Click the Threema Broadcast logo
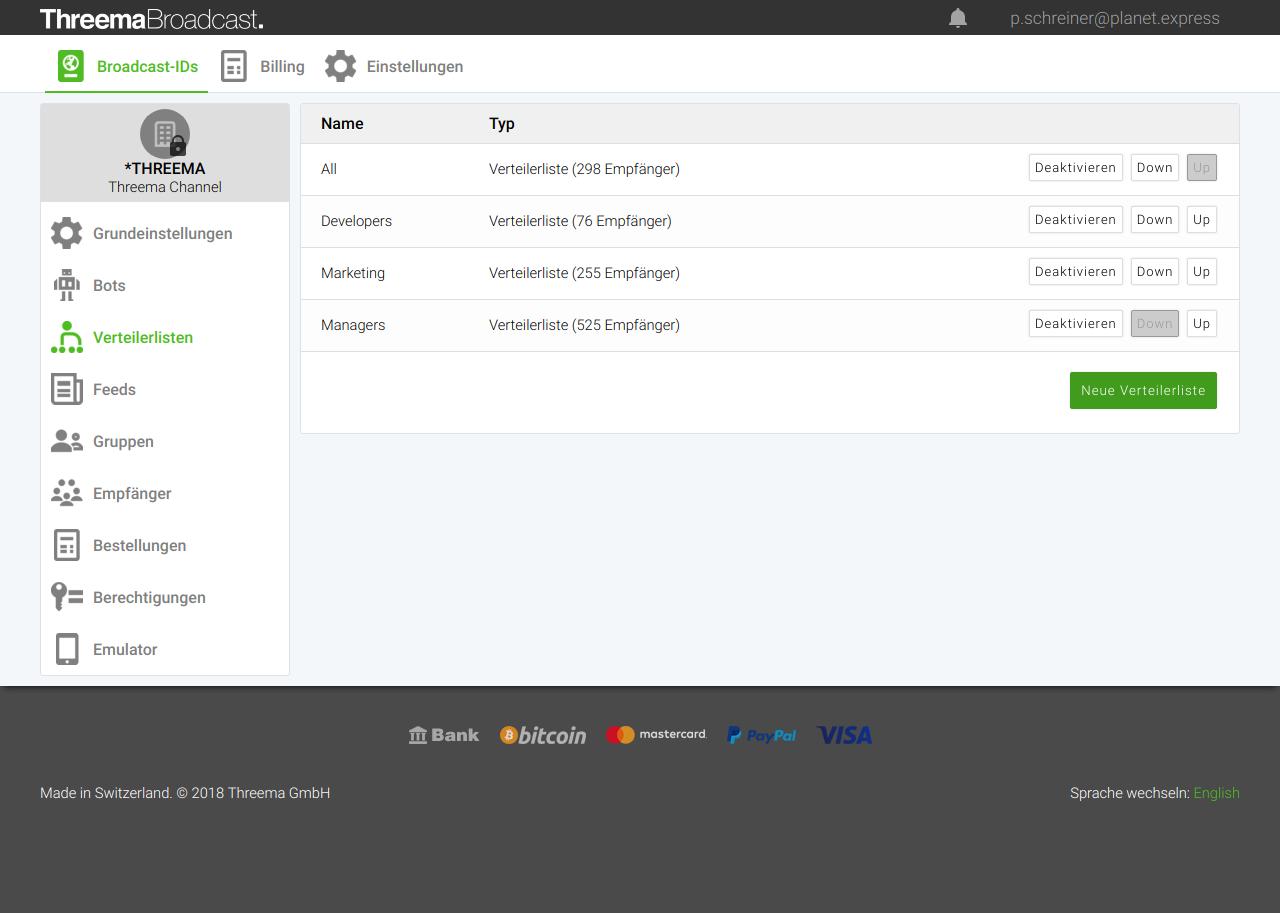1280x913 pixels. coord(152,19)
